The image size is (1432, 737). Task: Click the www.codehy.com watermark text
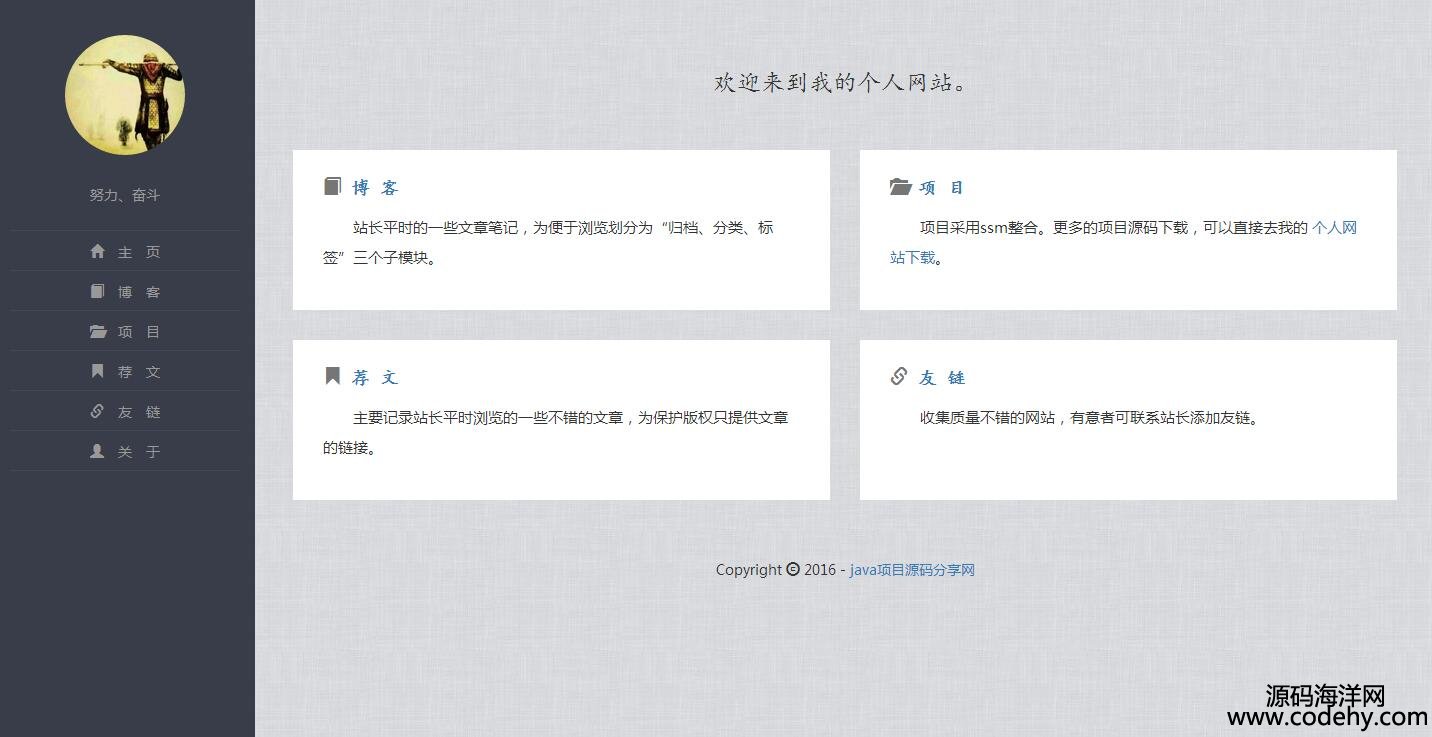[1326, 717]
